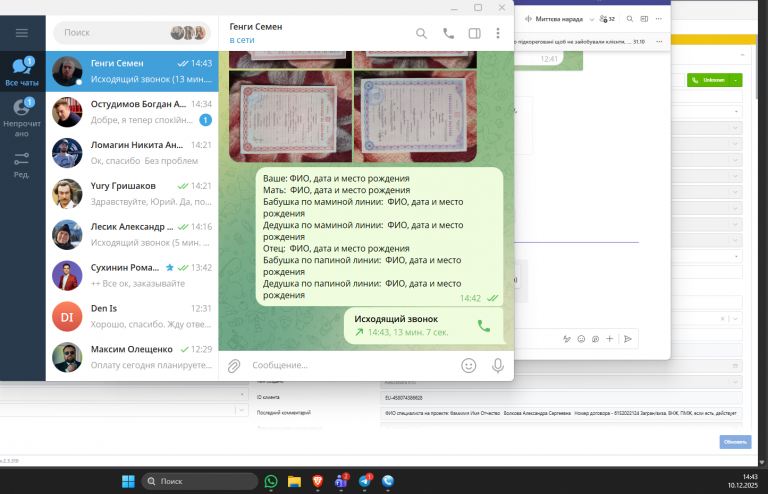Viewport: 768px width, 494px height.
Task: Clear the CRM select field with the X
Action: [722, 319]
